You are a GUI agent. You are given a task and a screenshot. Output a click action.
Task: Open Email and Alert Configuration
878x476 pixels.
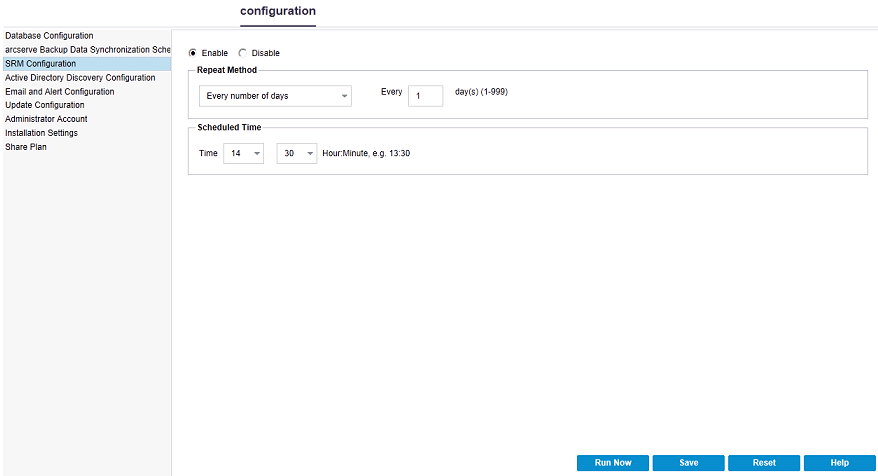(x=59, y=91)
